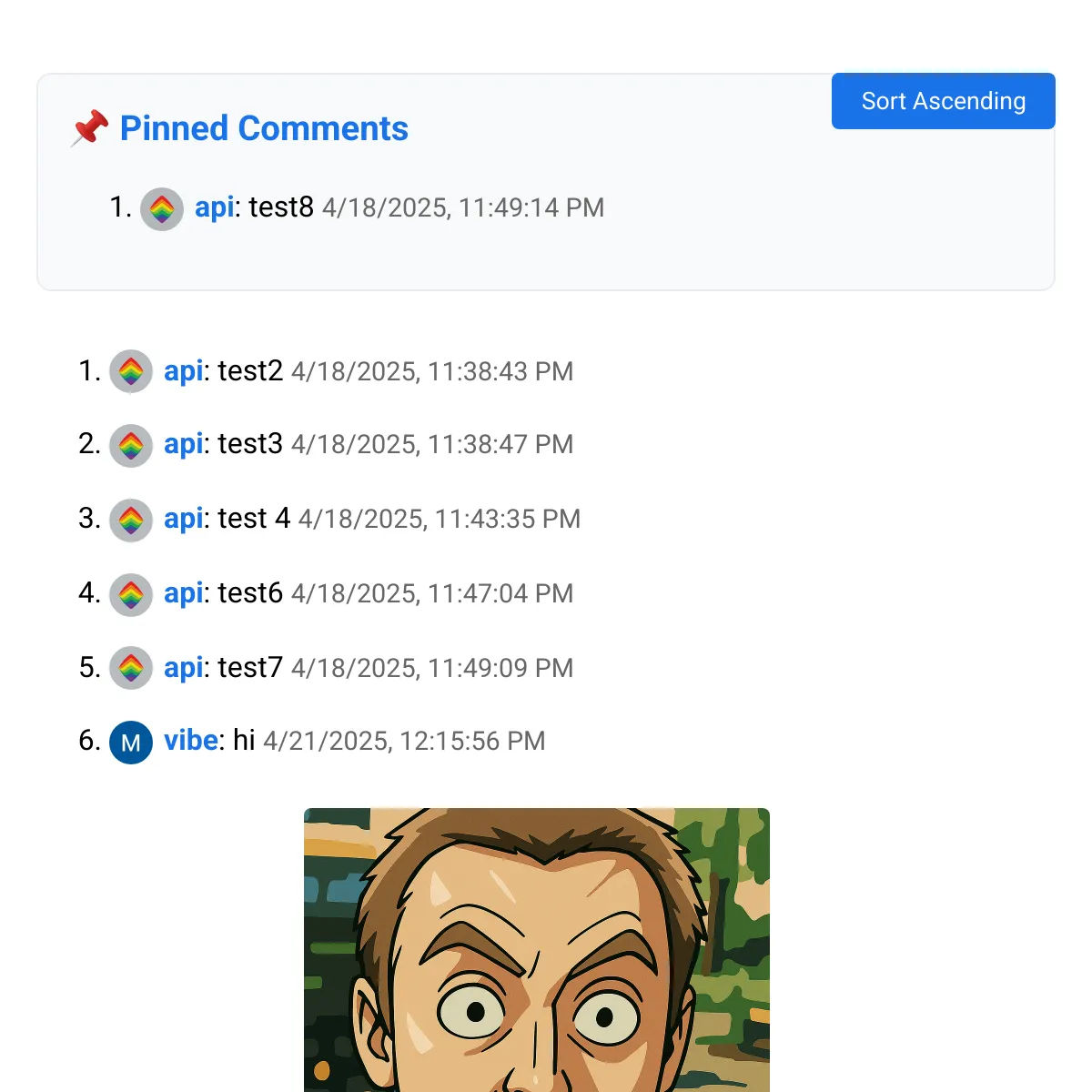Open the cartoon face image thumbnail
The width and height of the screenshot is (1092, 1092).
pos(537,950)
